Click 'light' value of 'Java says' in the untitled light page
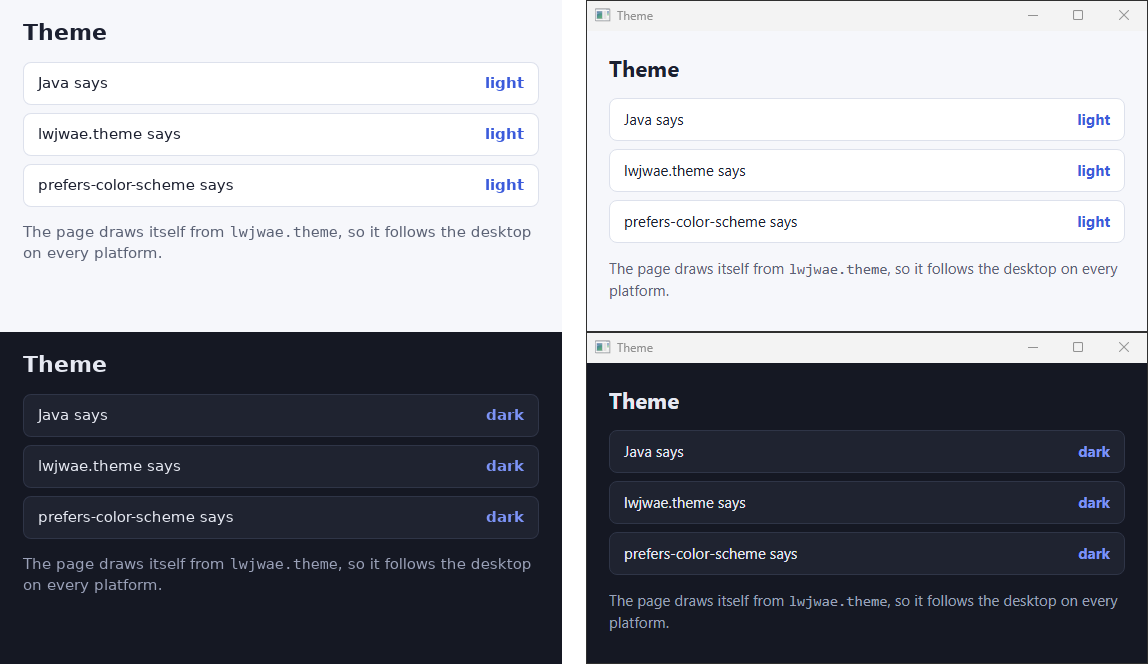Image resolution: width=1148 pixels, height=664 pixels. tap(504, 83)
